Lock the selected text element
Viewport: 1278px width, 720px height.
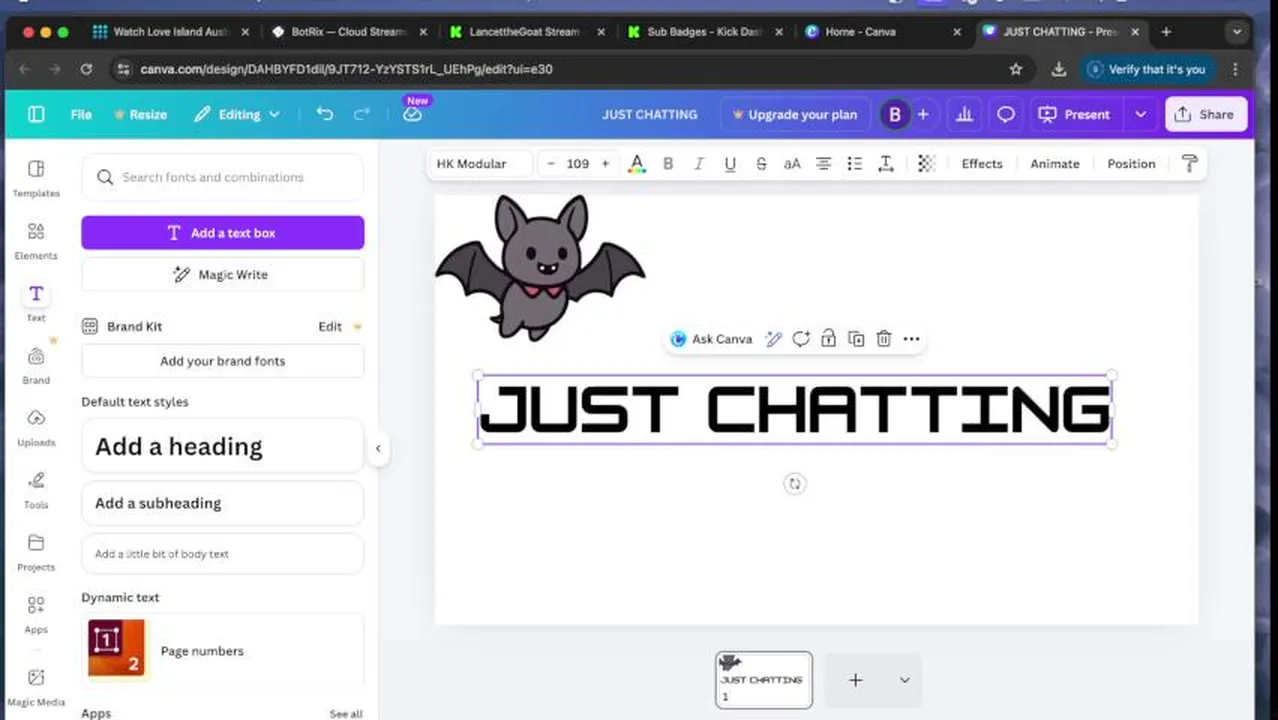[x=828, y=339]
